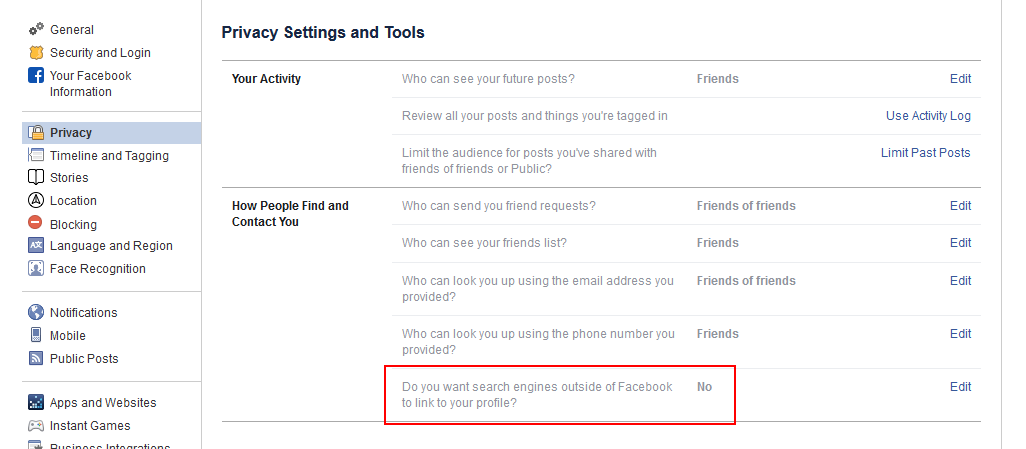Go to Mobile settings section

click(x=67, y=336)
